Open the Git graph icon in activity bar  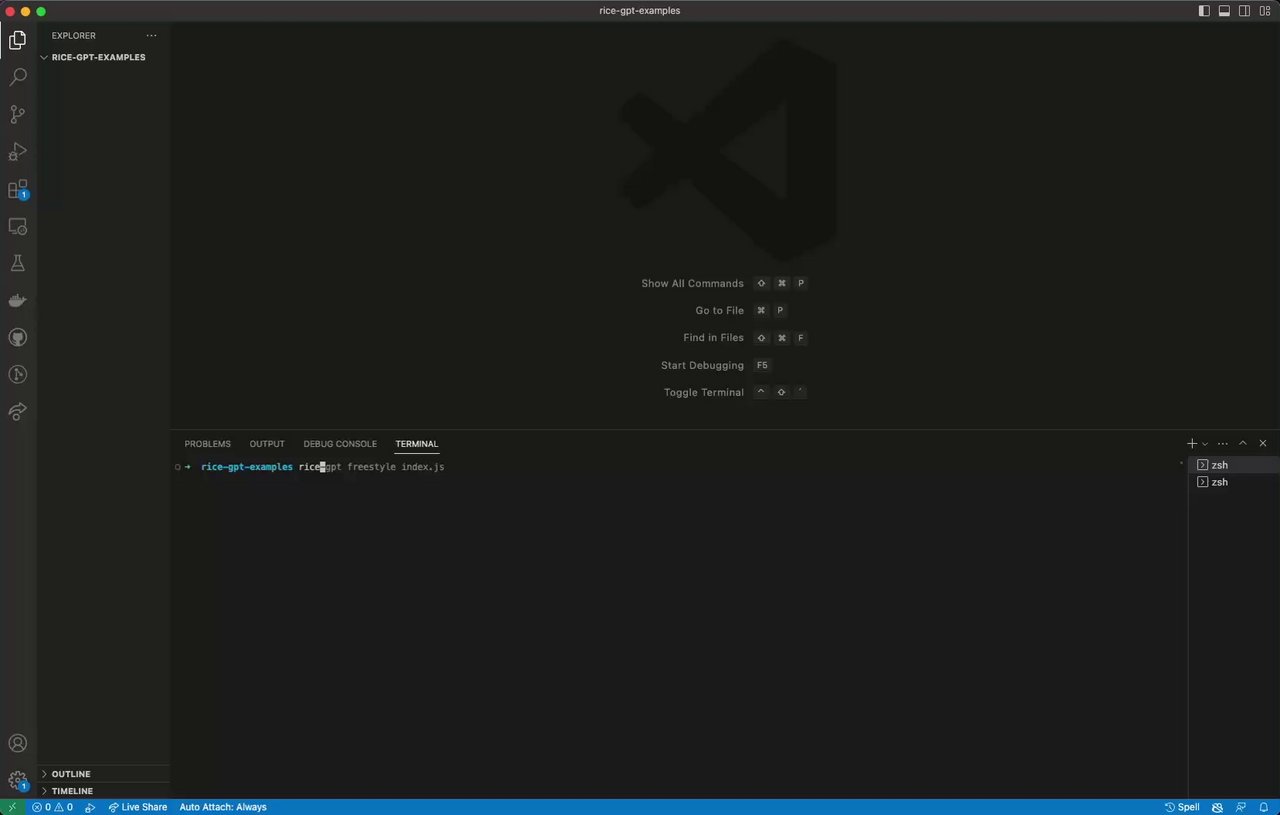18,374
